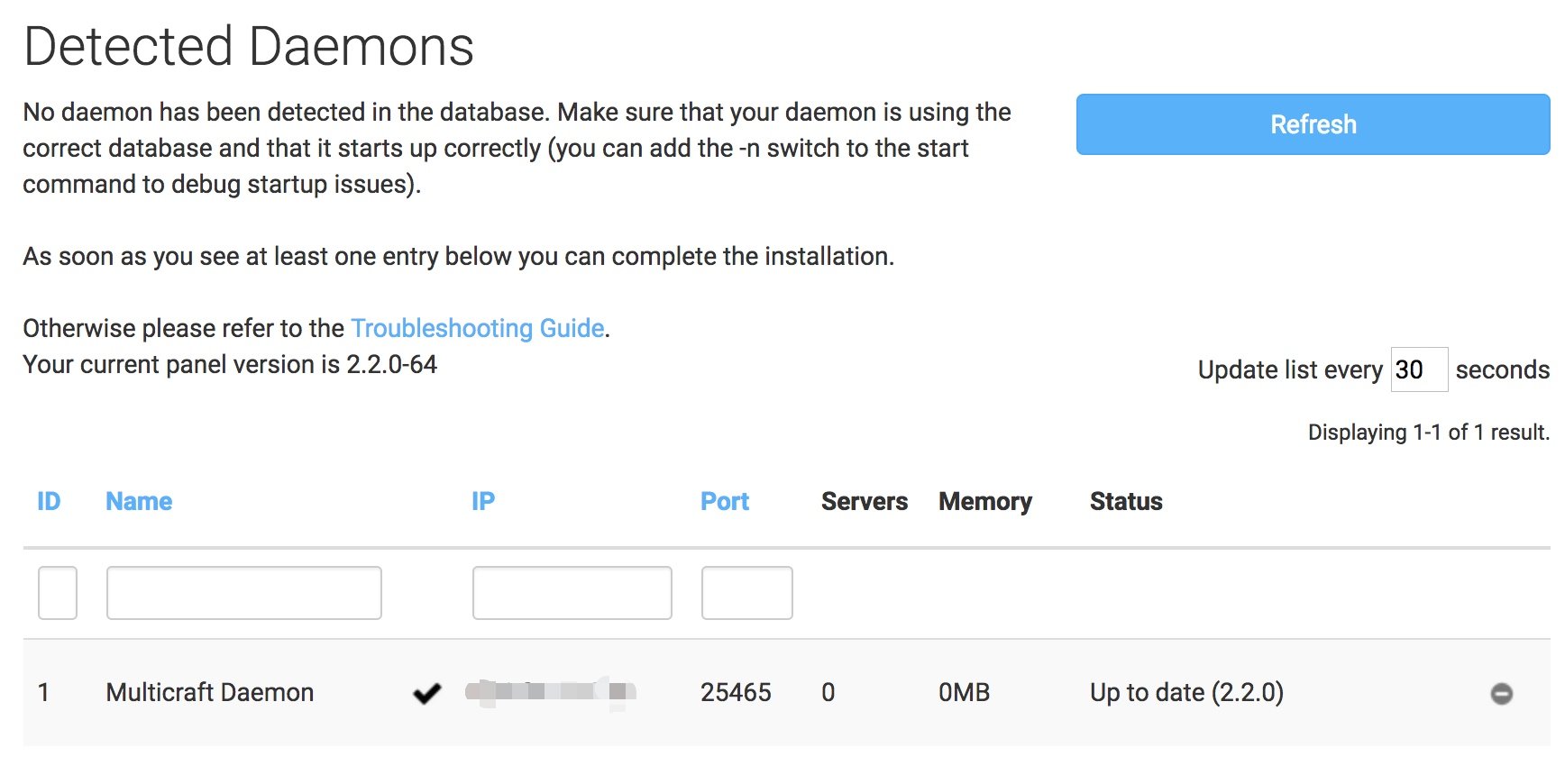
Task: Sort daemons by the Port column
Action: [724, 501]
